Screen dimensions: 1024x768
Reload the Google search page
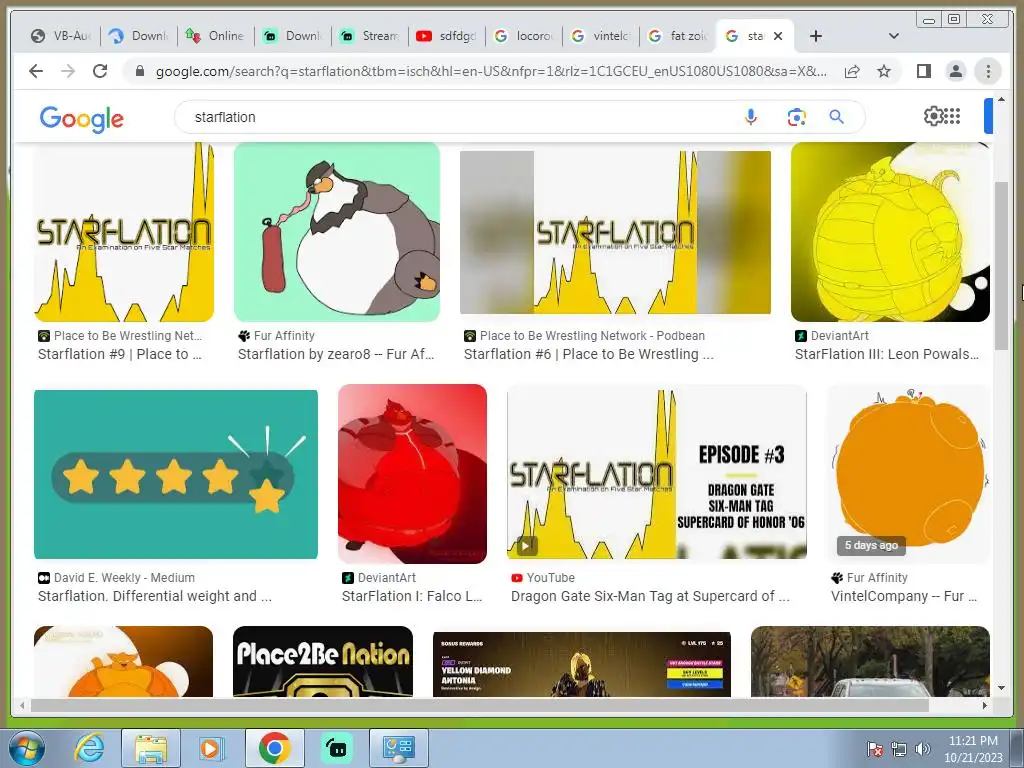click(100, 71)
